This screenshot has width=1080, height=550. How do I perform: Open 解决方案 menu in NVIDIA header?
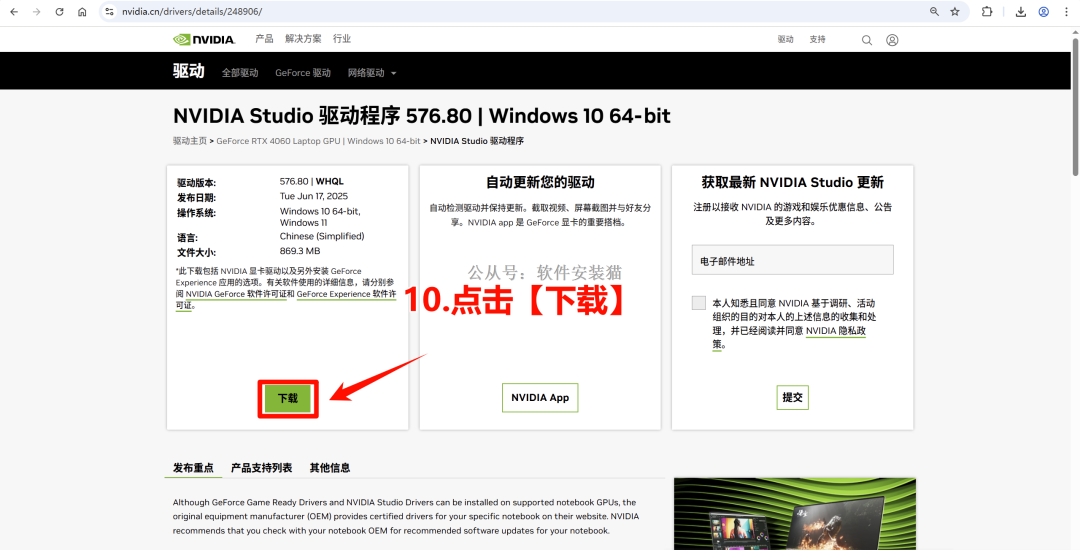[303, 39]
